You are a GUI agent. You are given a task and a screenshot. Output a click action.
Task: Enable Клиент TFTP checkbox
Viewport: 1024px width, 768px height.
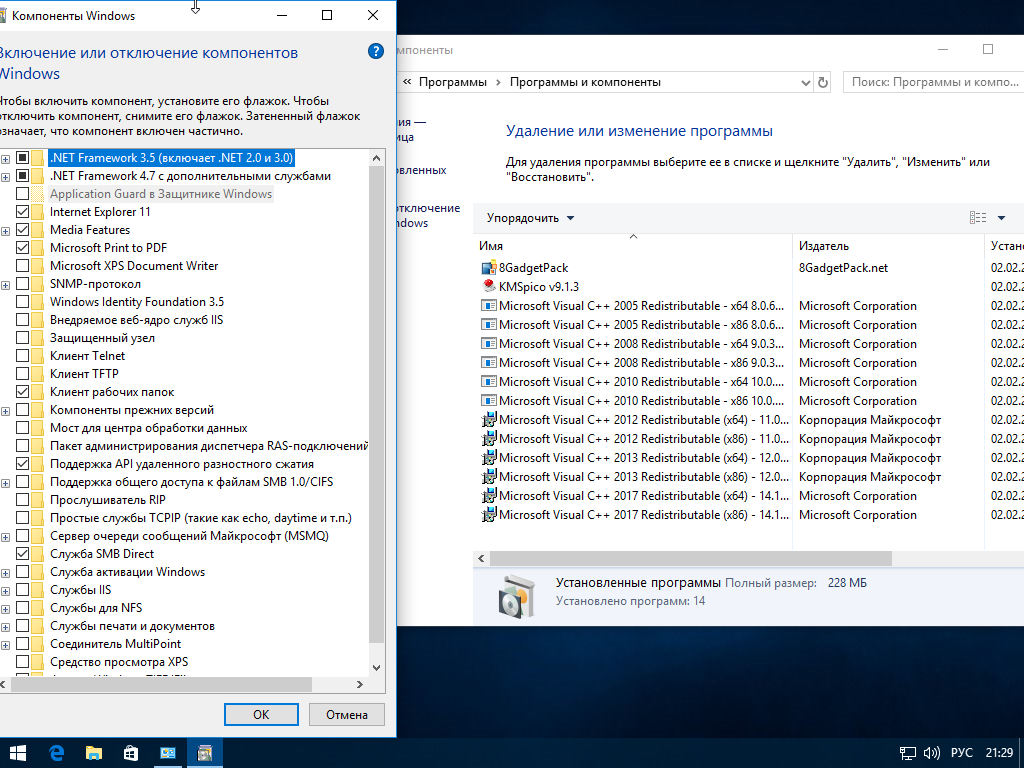(22, 374)
